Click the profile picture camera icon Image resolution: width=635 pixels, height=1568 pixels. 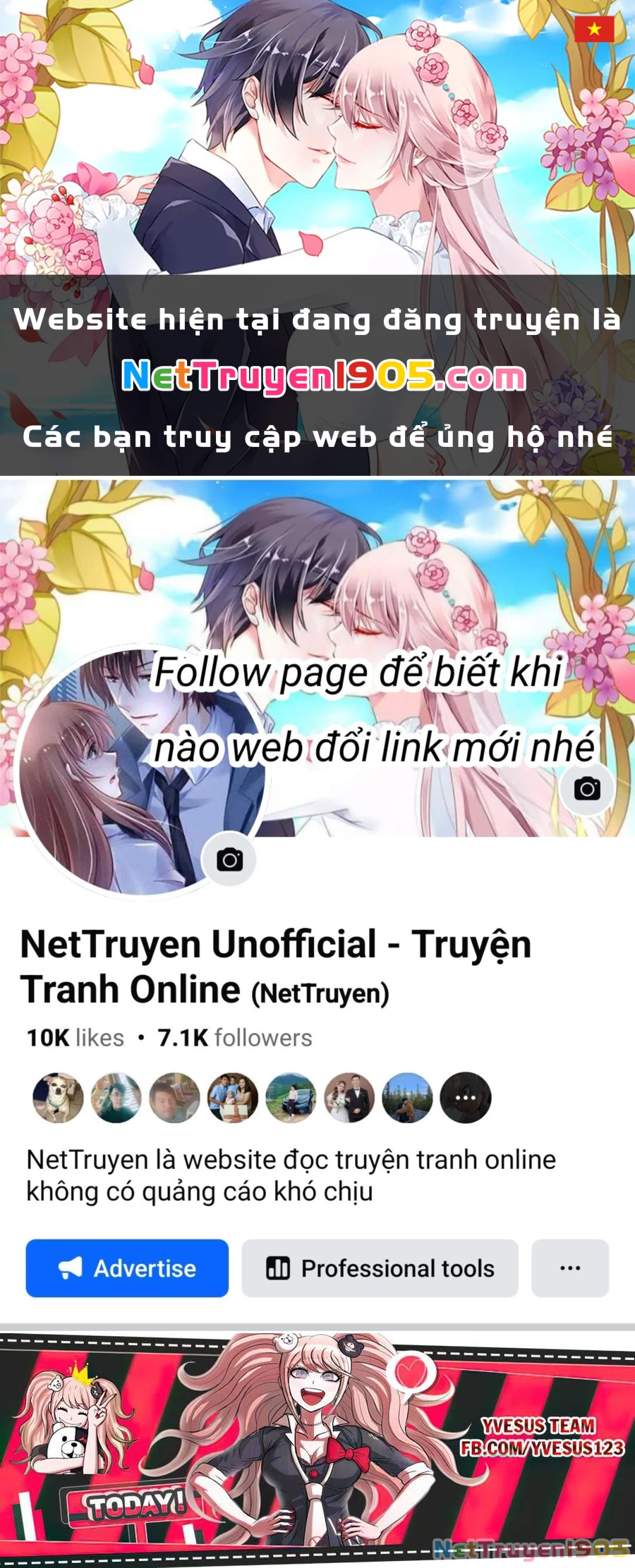tap(229, 859)
